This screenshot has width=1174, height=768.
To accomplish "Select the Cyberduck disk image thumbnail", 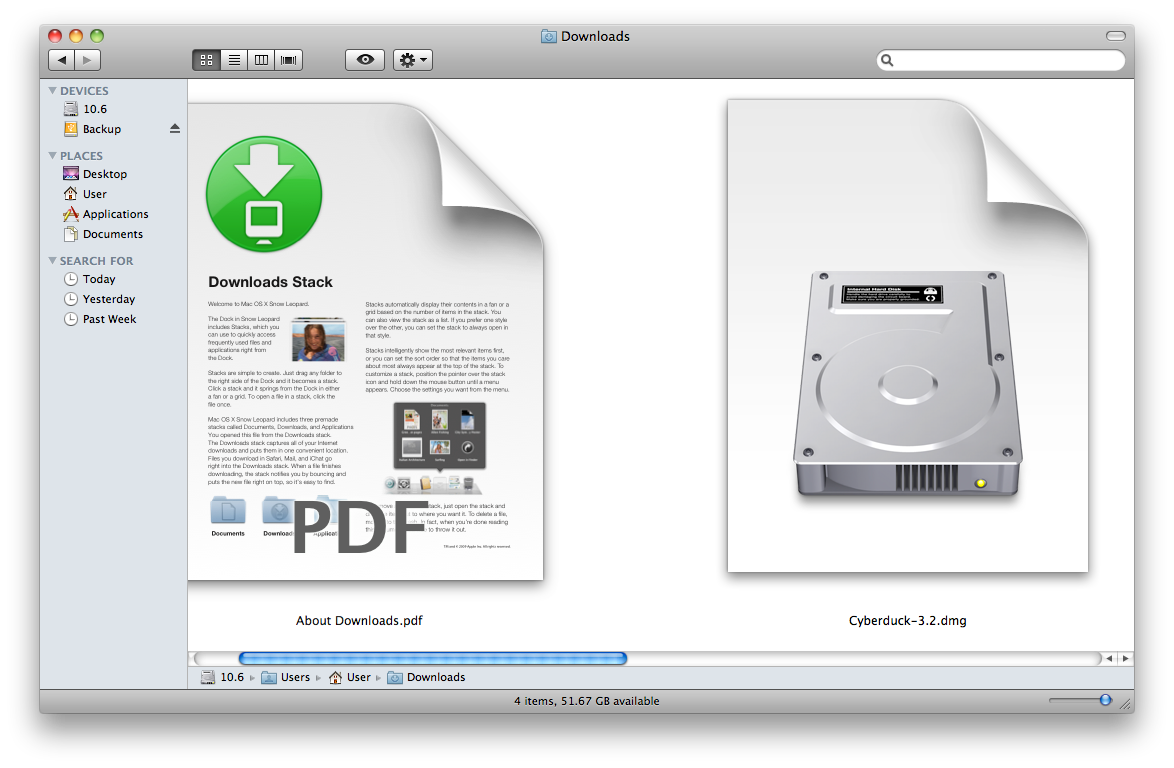I will [x=907, y=336].
